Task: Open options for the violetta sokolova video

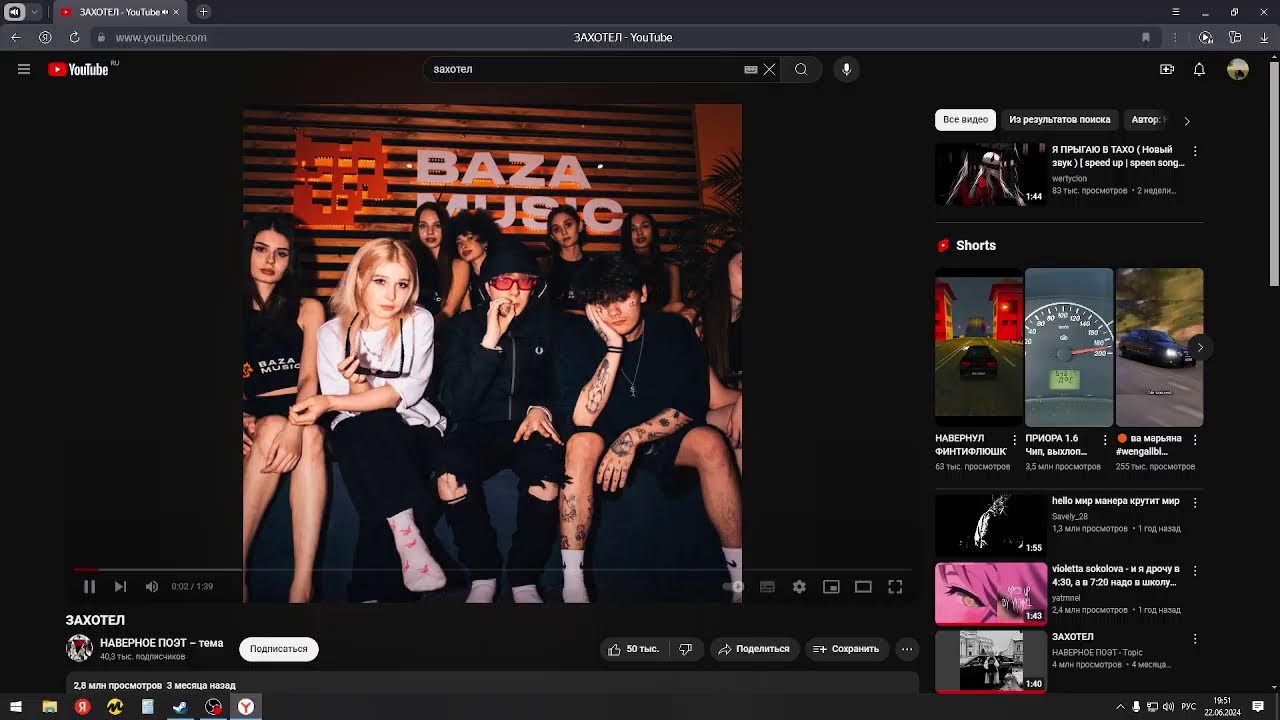Action: coord(1195,571)
